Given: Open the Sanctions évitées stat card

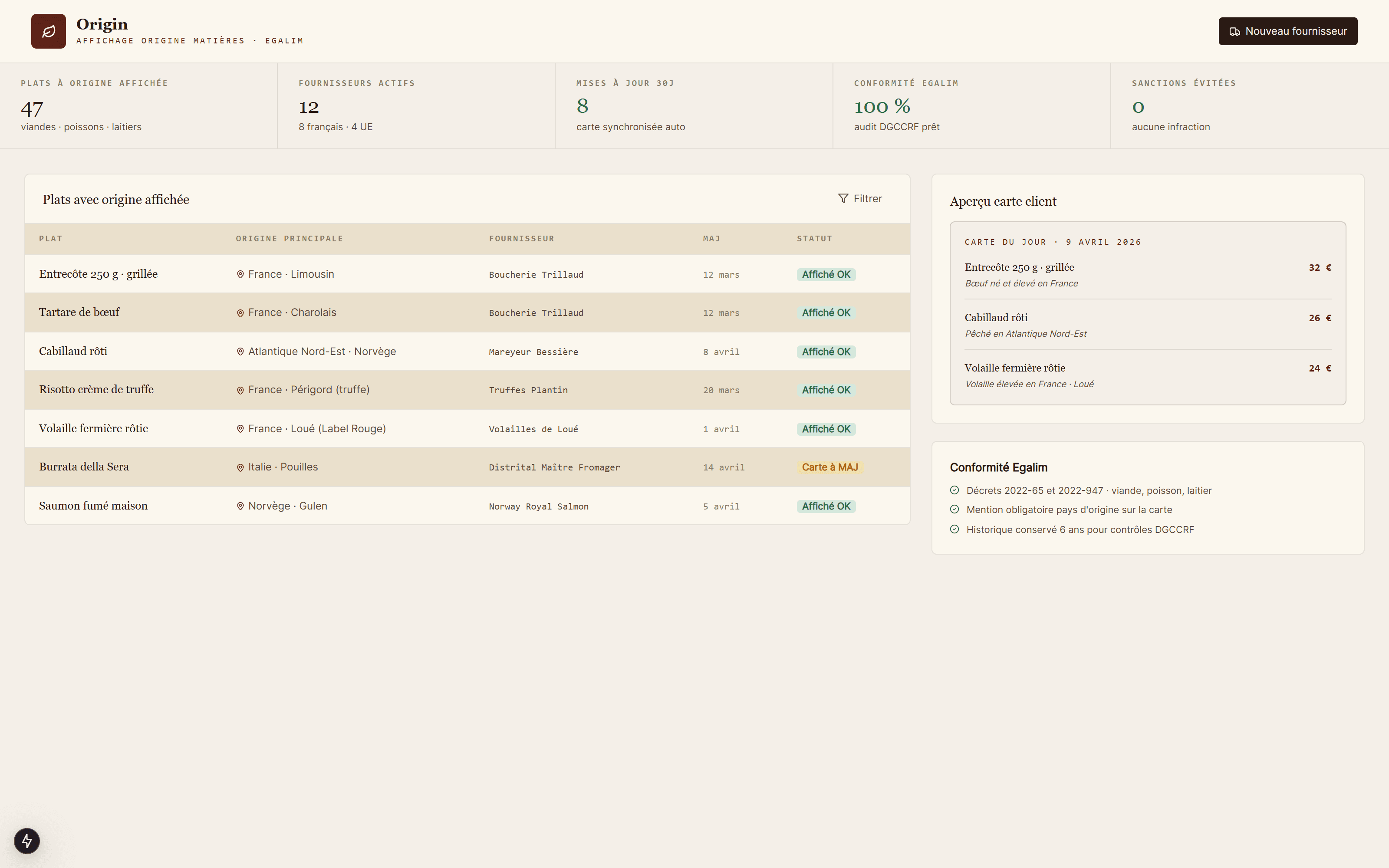Looking at the screenshot, I should pyautogui.click(x=1250, y=106).
